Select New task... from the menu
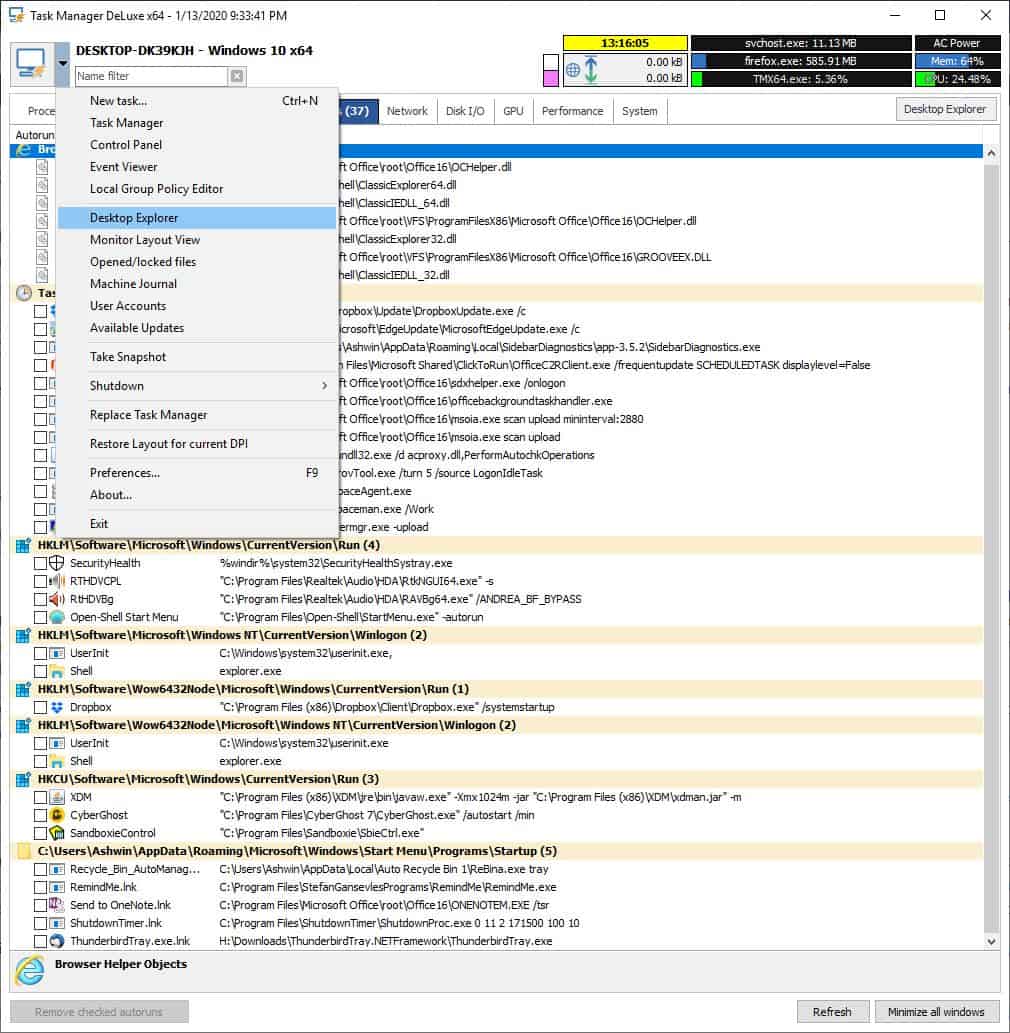1010x1033 pixels. 197,101
